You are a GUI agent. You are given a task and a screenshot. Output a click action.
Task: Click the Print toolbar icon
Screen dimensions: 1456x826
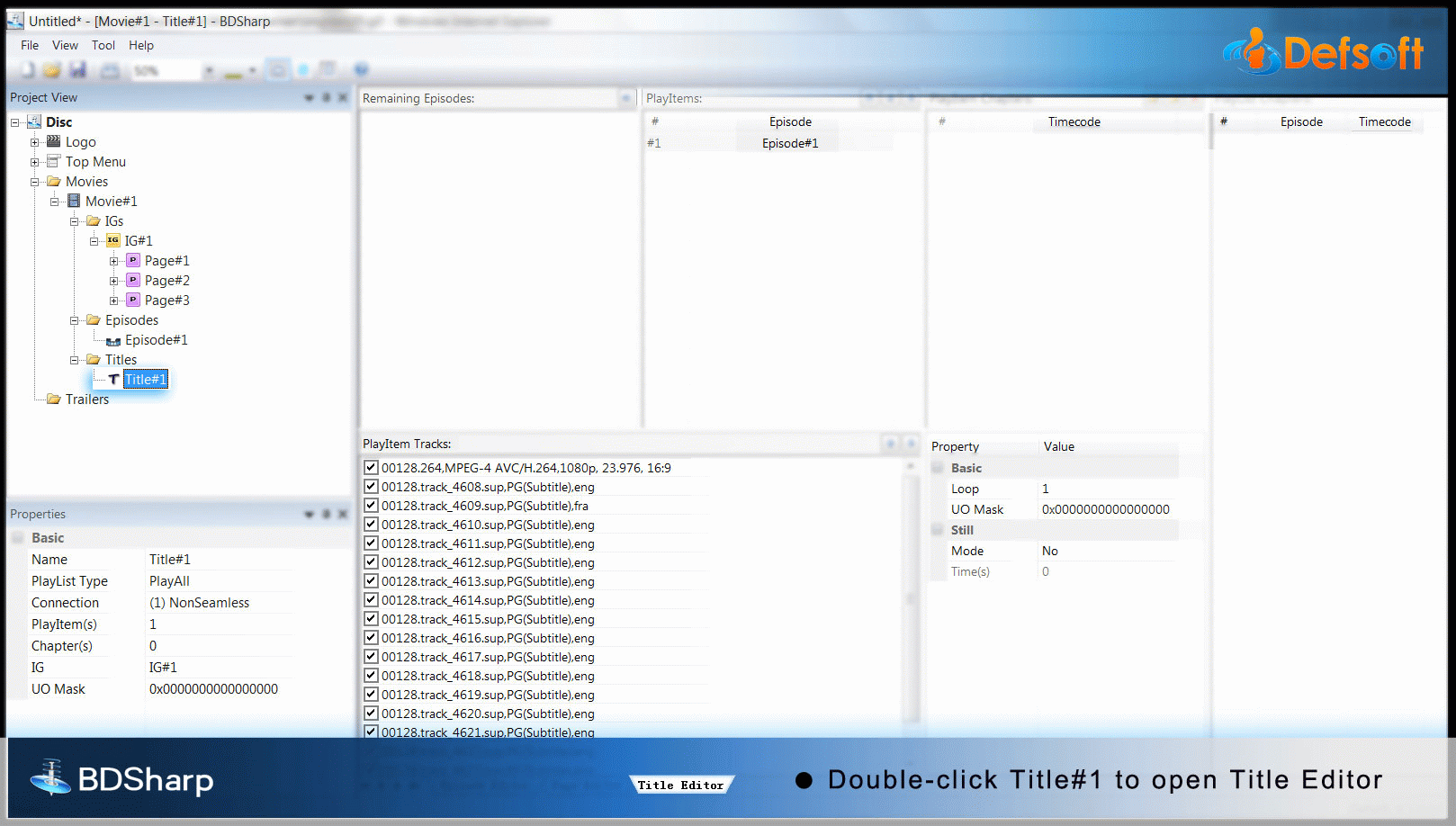110,70
